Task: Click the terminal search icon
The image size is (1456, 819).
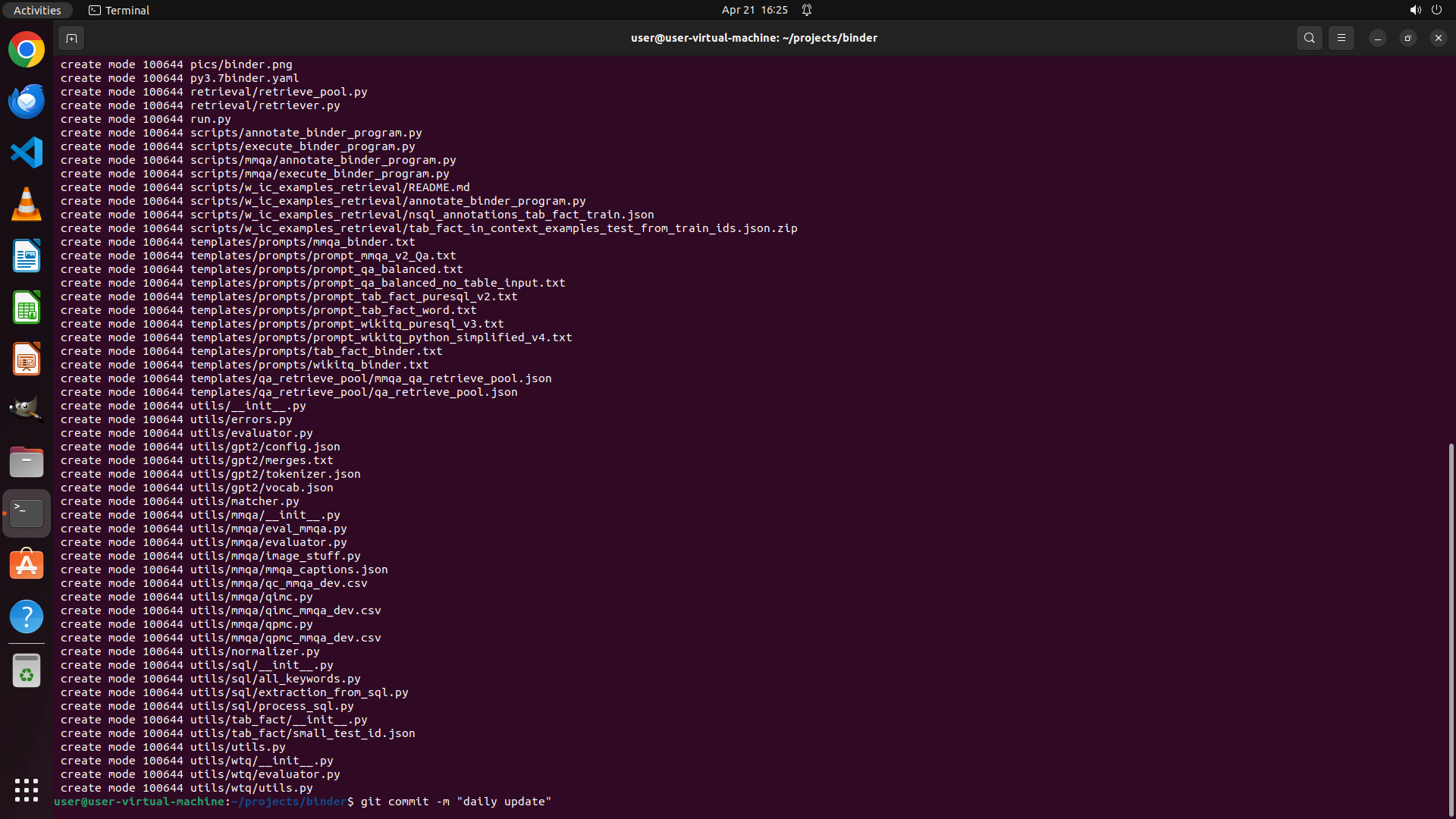Action: pyautogui.click(x=1309, y=38)
